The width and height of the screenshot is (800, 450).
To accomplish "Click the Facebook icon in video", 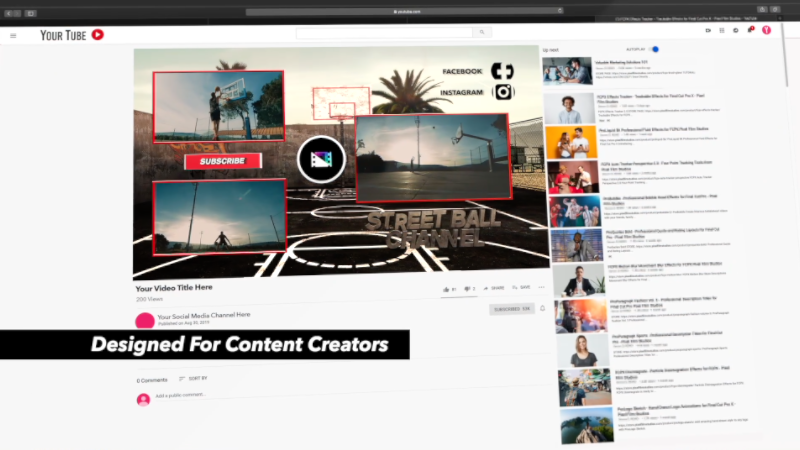I will (503, 71).
